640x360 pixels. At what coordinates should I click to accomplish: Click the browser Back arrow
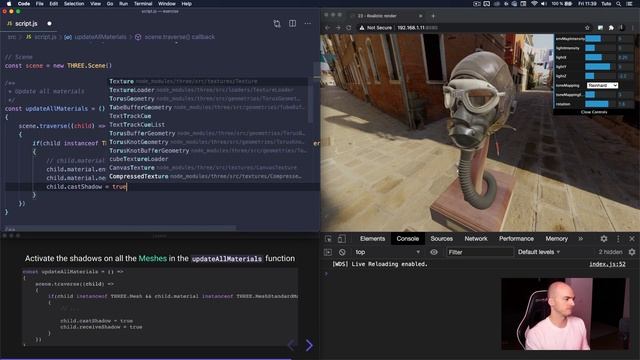pyautogui.click(x=327, y=28)
